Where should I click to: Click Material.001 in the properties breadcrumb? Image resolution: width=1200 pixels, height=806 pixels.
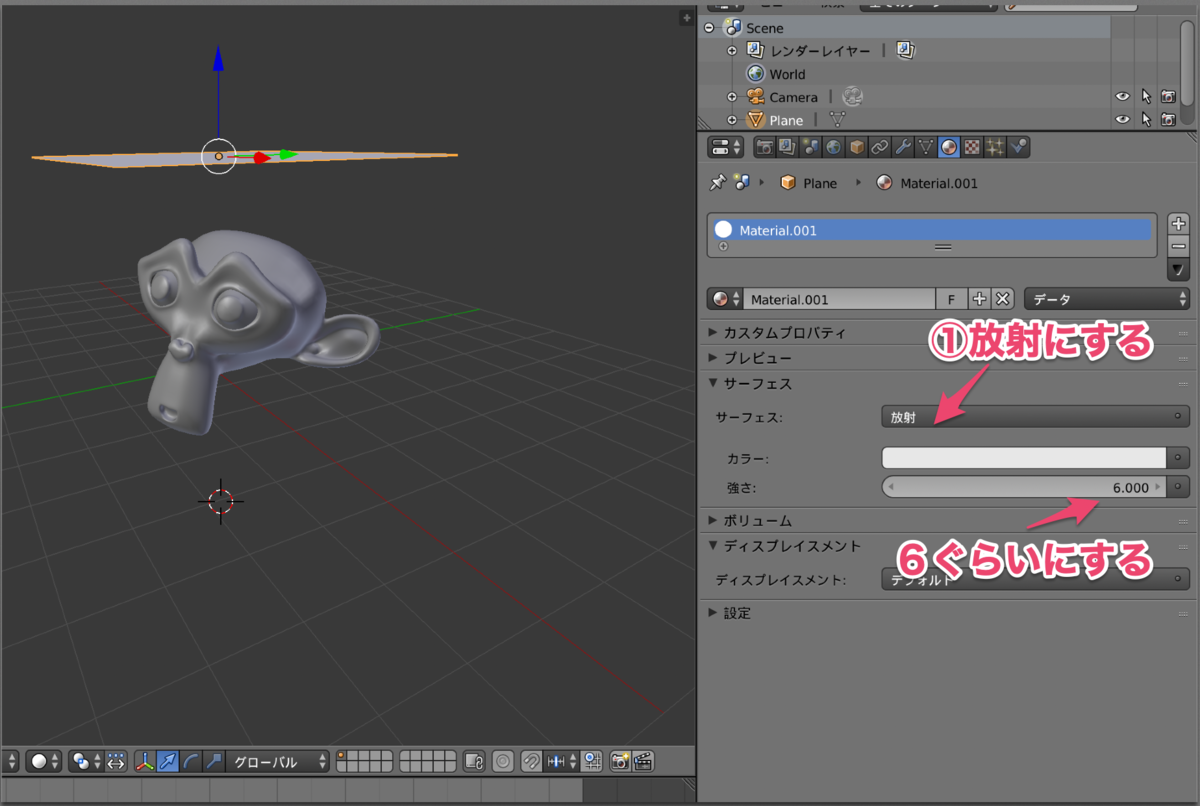[x=939, y=183]
